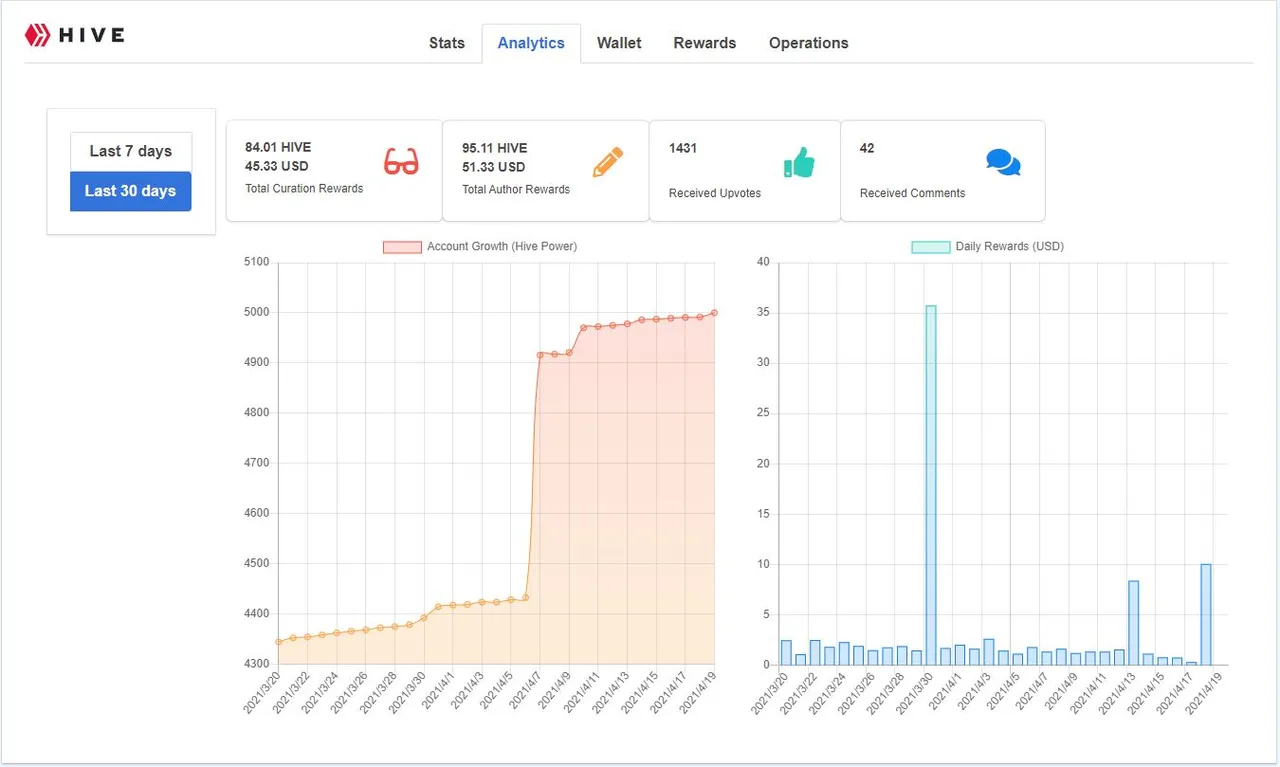Click the orange pencil author rewards icon
1280x767 pixels.
click(607, 161)
